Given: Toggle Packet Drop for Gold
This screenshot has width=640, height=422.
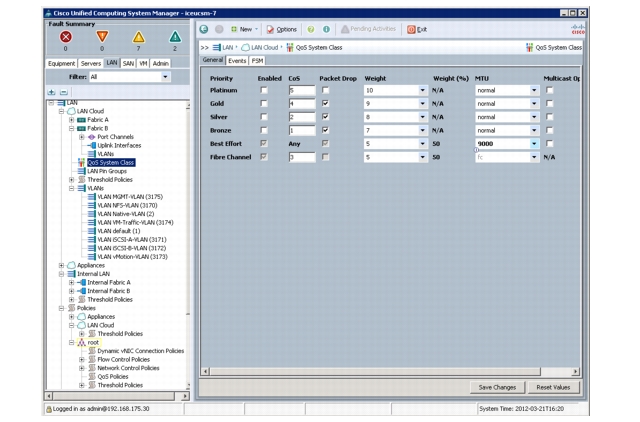Looking at the screenshot, I should (325, 104).
